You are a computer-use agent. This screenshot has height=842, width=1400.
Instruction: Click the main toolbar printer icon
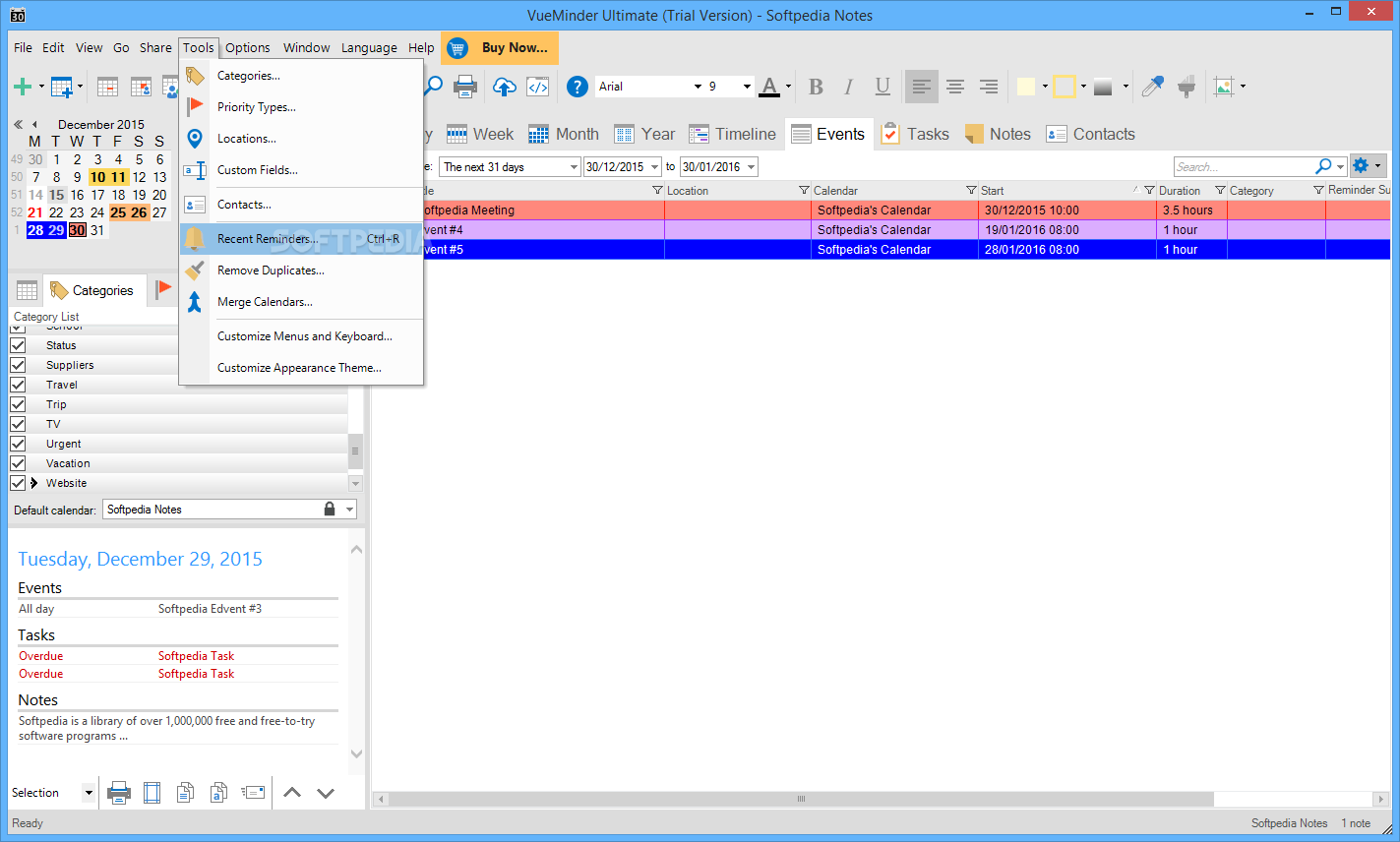465,87
